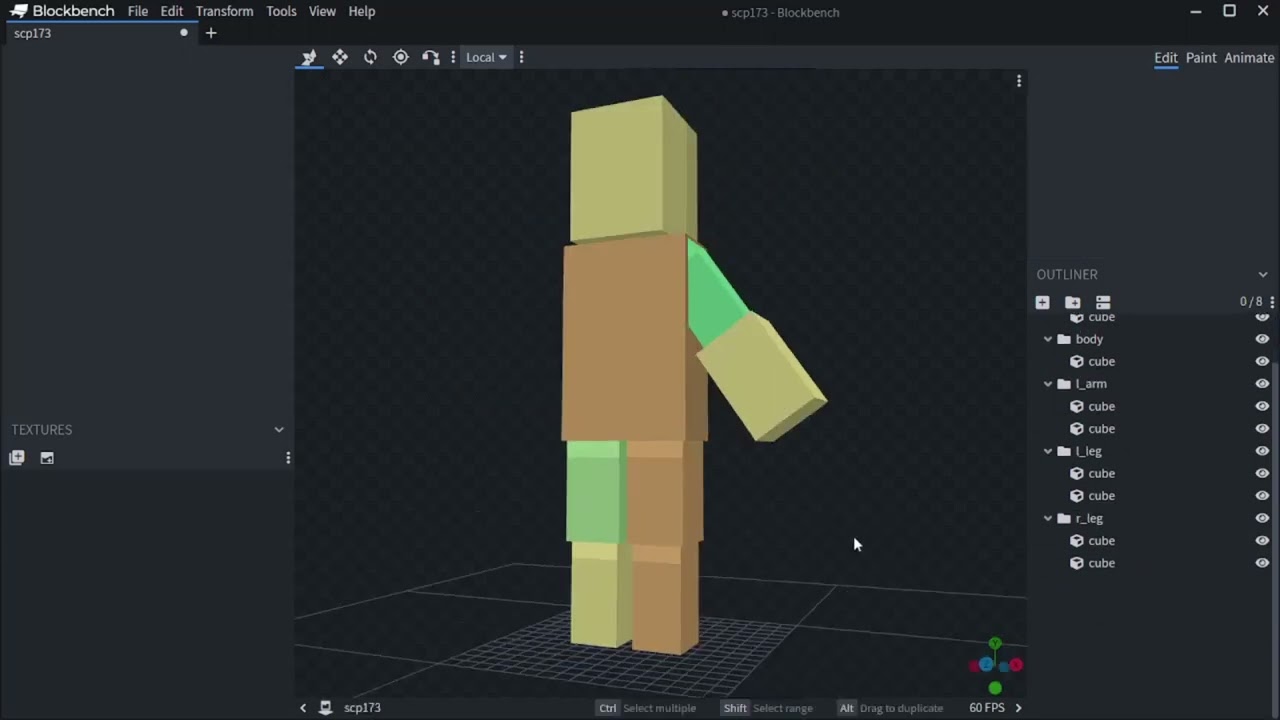Image resolution: width=1280 pixels, height=720 pixels.
Task: Collapse the l_leg group arrow
Action: click(1048, 451)
